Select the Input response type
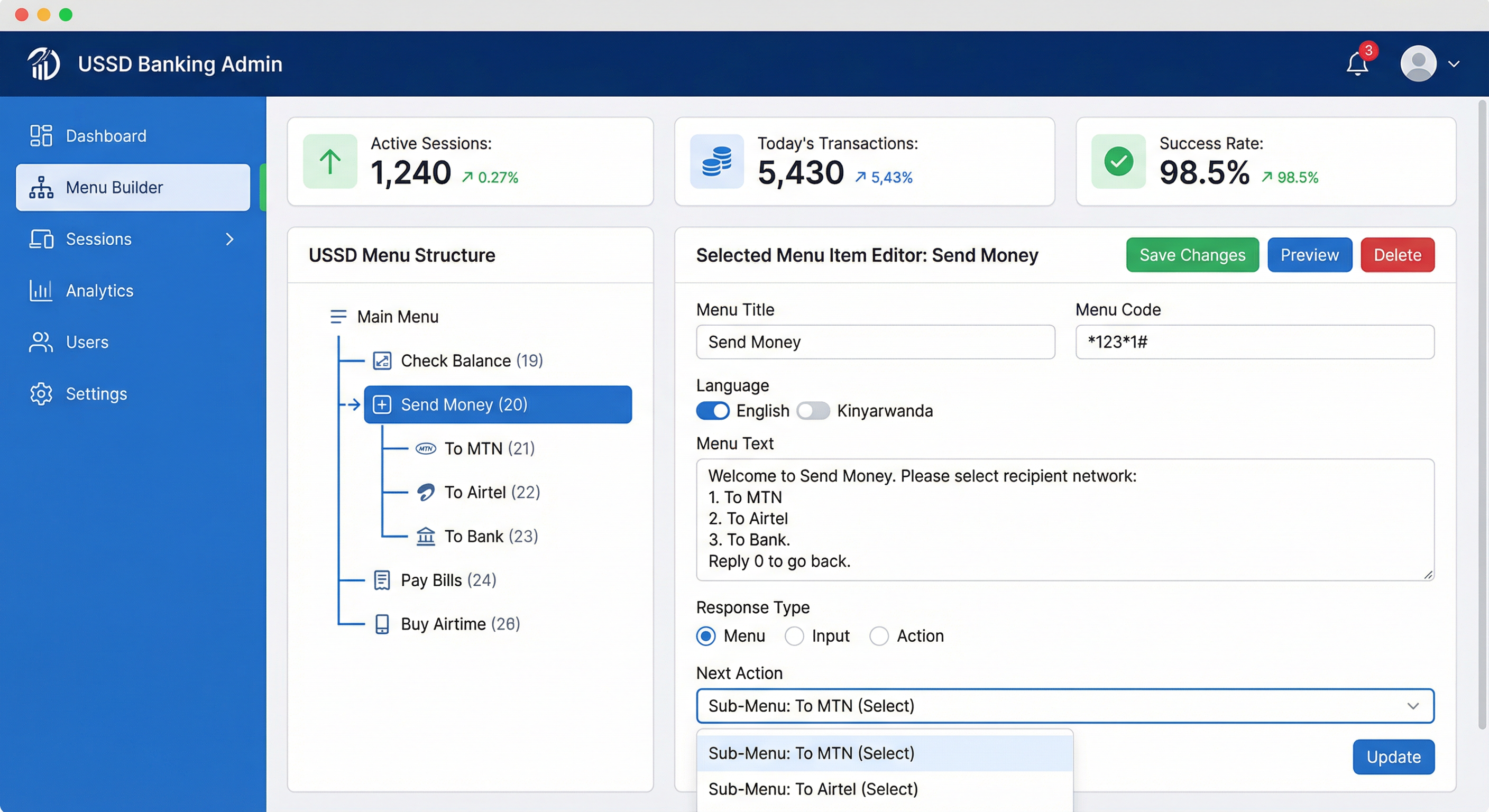The width and height of the screenshot is (1489, 812). [794, 636]
